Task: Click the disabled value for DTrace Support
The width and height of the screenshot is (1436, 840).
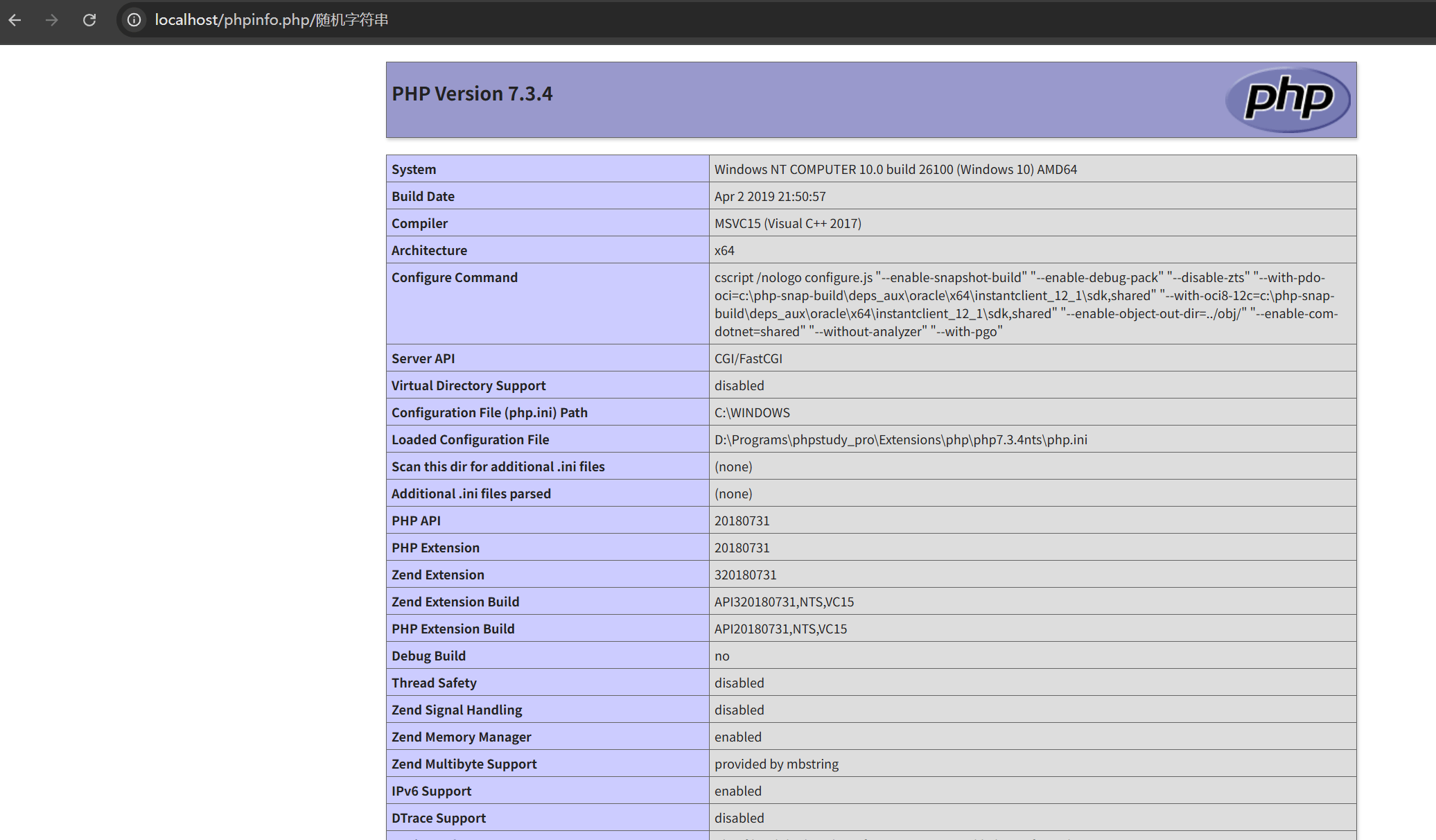Action: 739,818
